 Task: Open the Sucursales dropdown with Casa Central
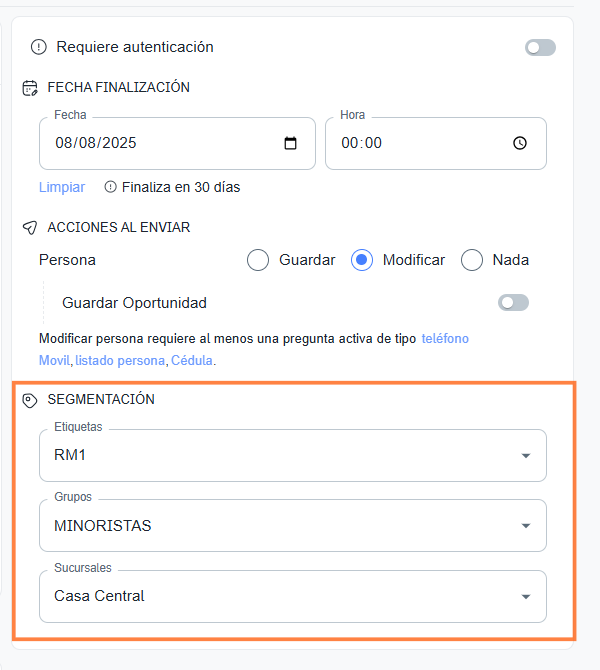[293, 596]
